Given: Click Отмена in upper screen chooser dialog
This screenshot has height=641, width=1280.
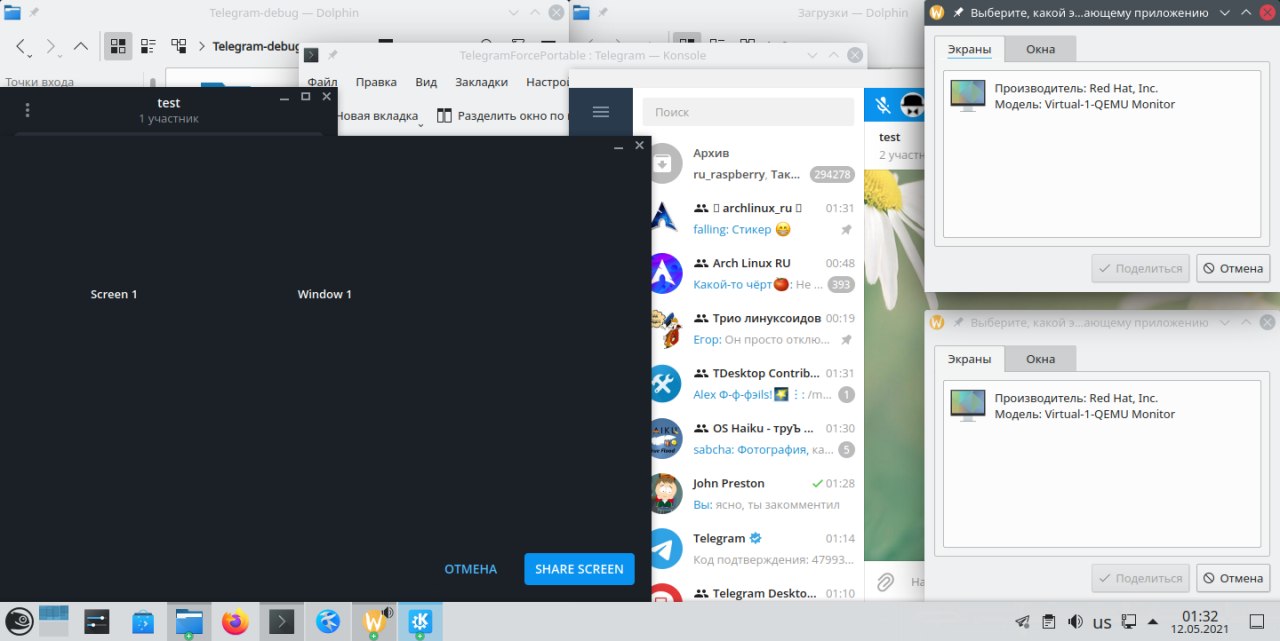Looking at the screenshot, I should (x=1234, y=268).
